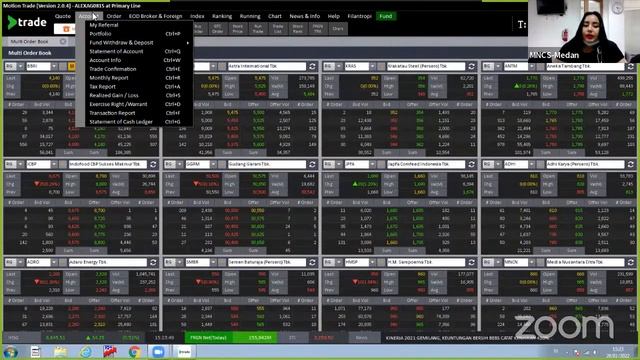Click the yellow M icon beside BBRI
The image size is (640, 360).
point(71,66)
